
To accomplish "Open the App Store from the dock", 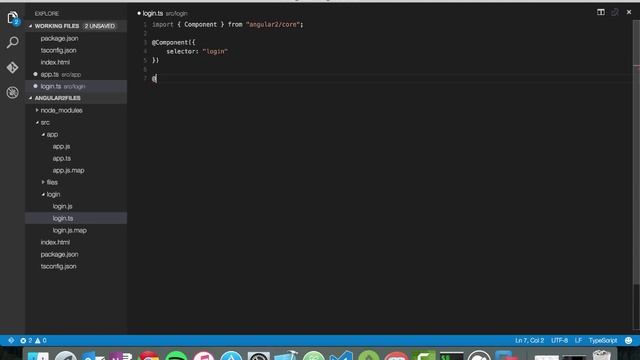I will 231,355.
